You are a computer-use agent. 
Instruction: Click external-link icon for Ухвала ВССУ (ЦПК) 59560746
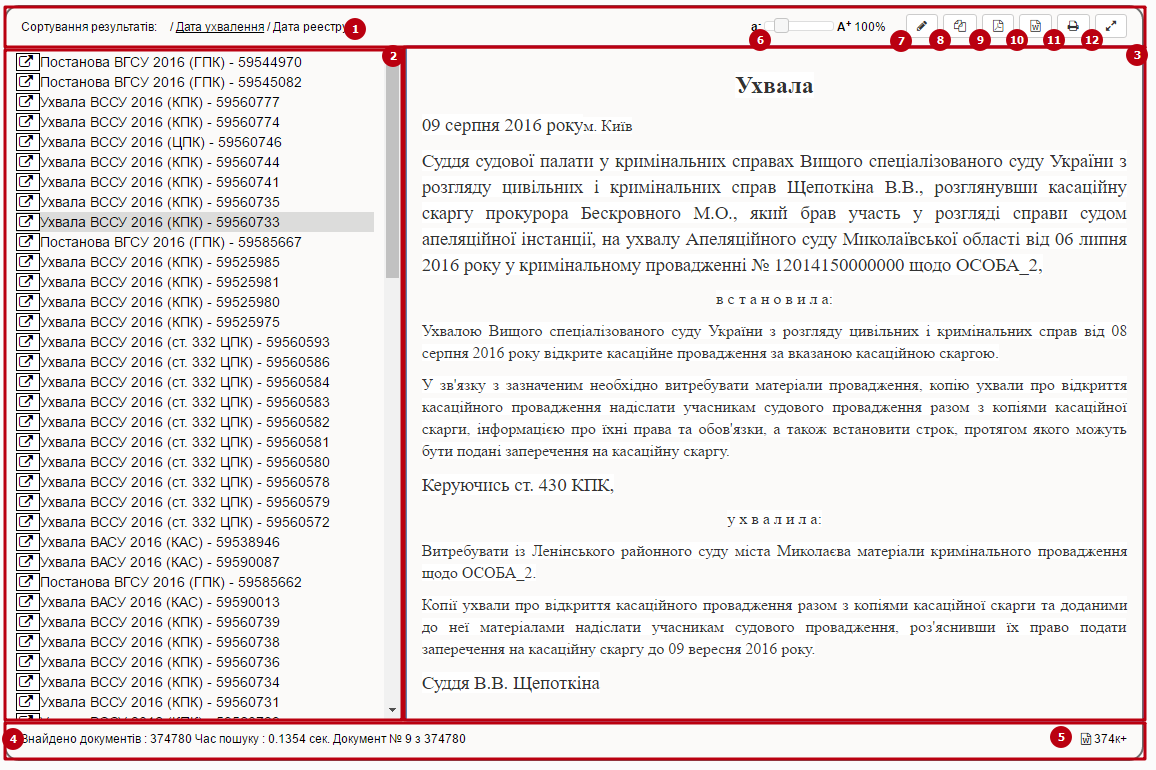click(27, 142)
